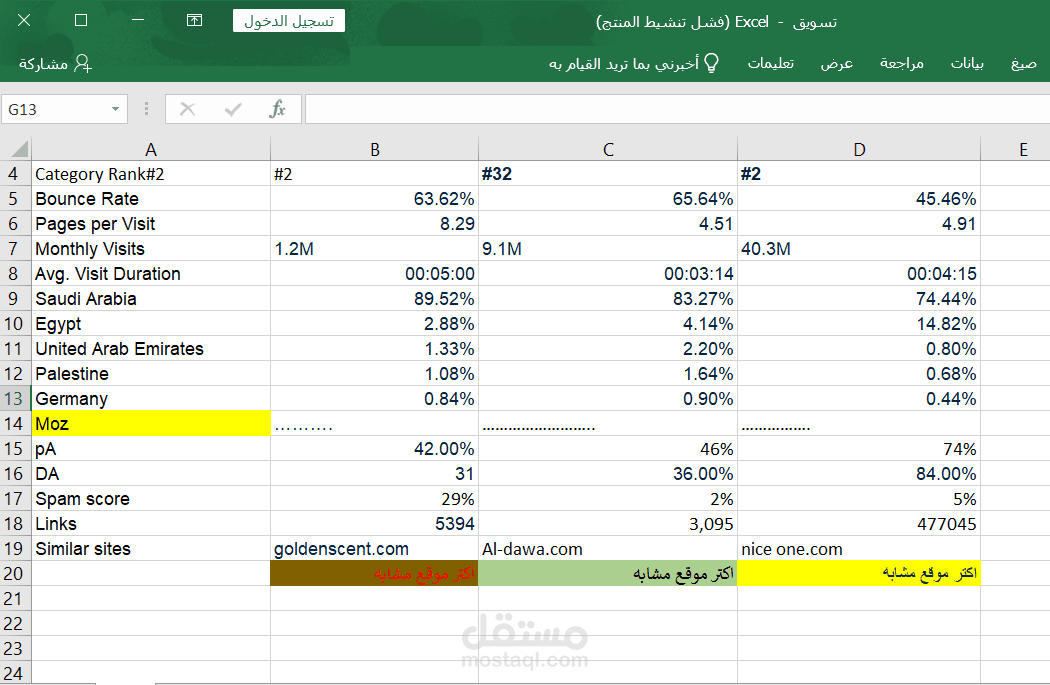Click the nice one.com cell
This screenshot has width=1050, height=685.
(x=859, y=549)
